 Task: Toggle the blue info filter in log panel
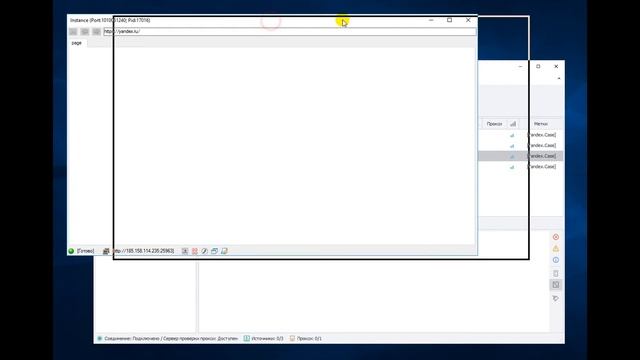(556, 260)
